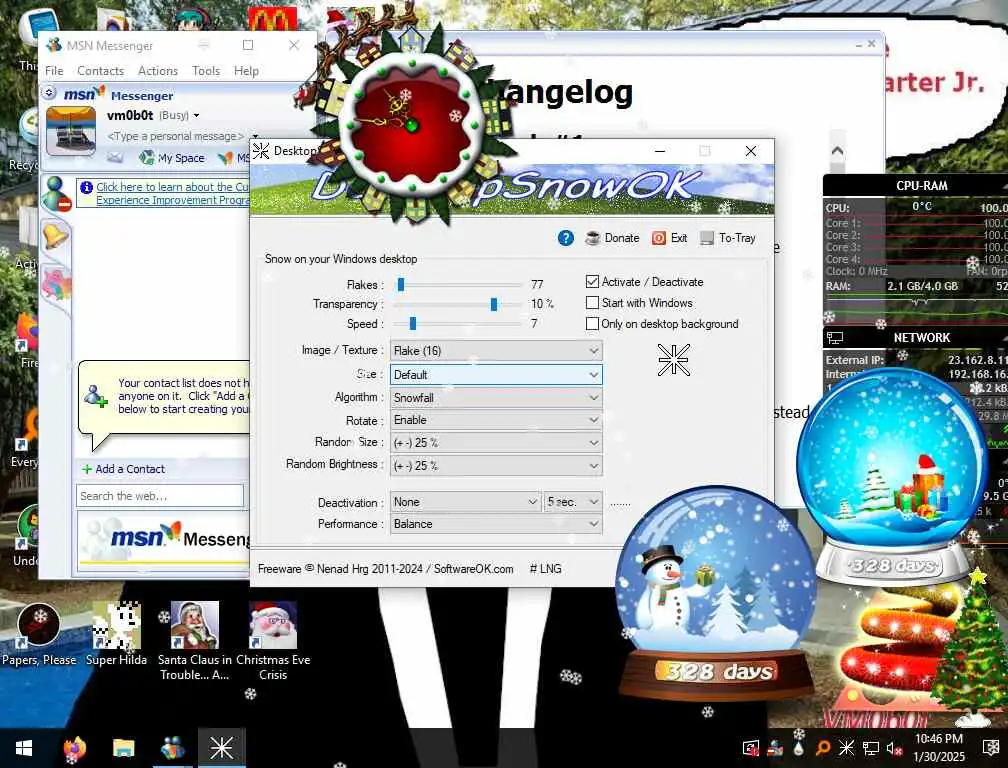Open the notification center icon
The image size is (1008, 768).
point(991,748)
